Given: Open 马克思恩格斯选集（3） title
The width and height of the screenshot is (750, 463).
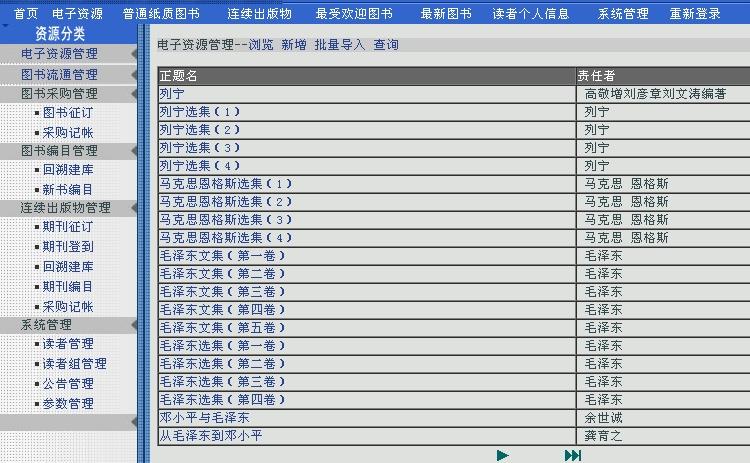Looking at the screenshot, I should [x=226, y=220].
